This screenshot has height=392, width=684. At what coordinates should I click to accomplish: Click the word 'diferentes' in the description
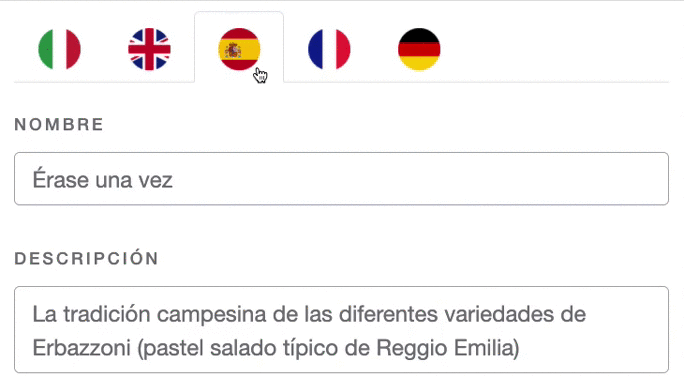pyautogui.click(x=388, y=314)
